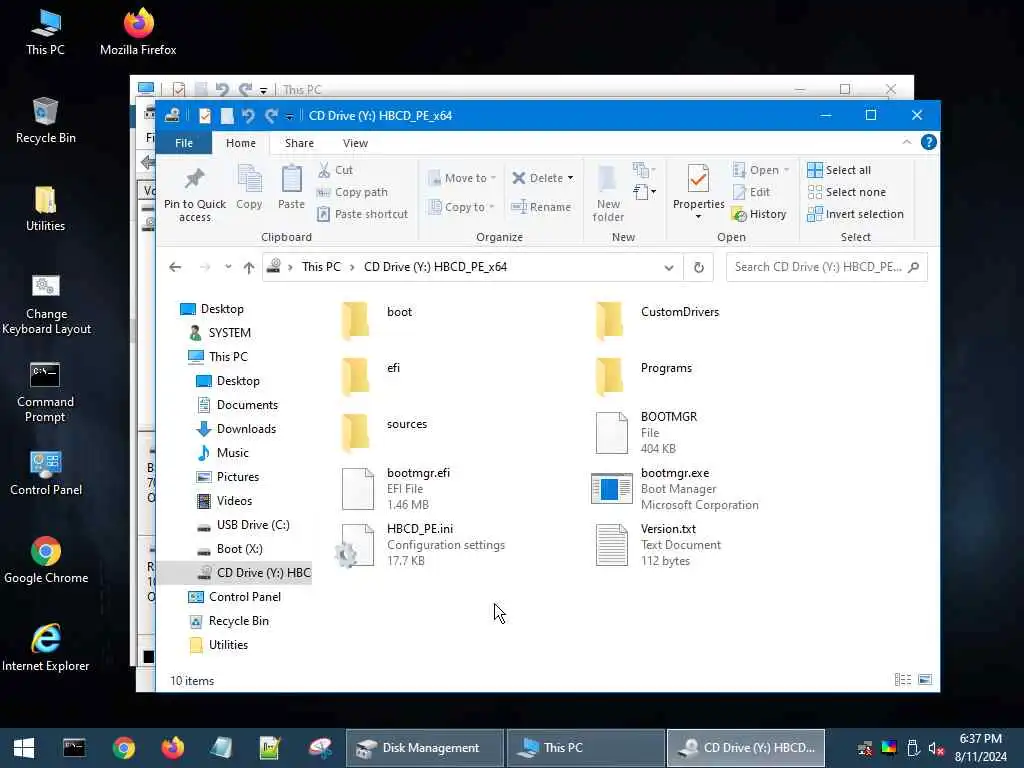Open the Move to dropdown
Screen dimensions: 1024x768
[x=462, y=178]
